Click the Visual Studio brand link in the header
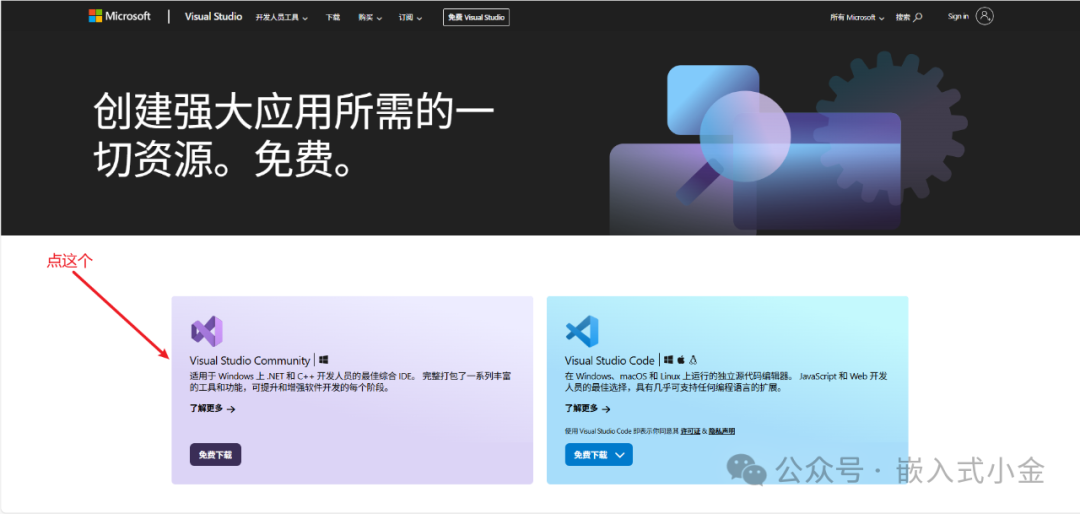Screen dimensions: 1080x514 click(x=214, y=17)
